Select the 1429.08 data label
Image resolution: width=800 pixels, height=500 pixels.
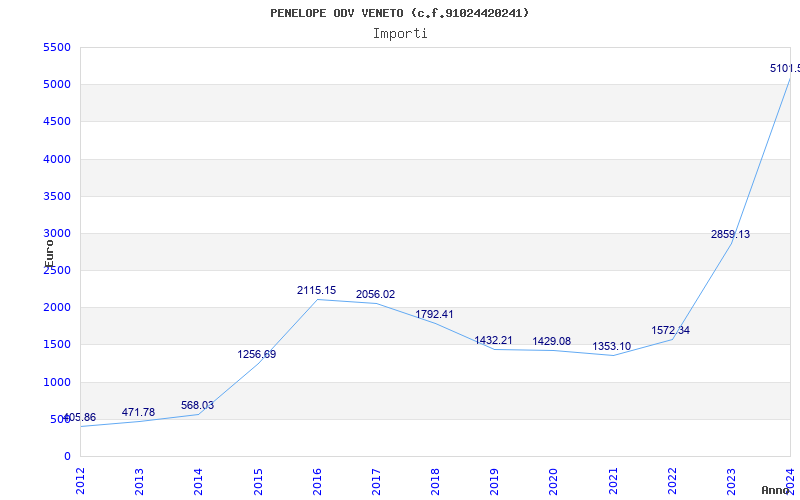[x=552, y=341]
